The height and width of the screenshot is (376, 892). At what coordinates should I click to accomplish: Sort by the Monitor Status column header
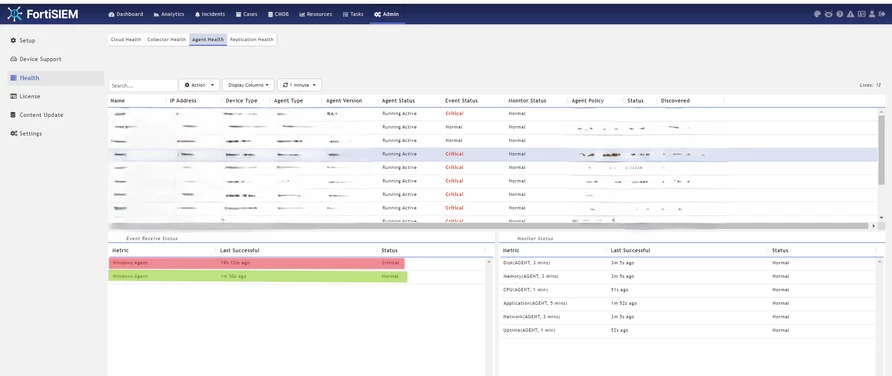527,101
